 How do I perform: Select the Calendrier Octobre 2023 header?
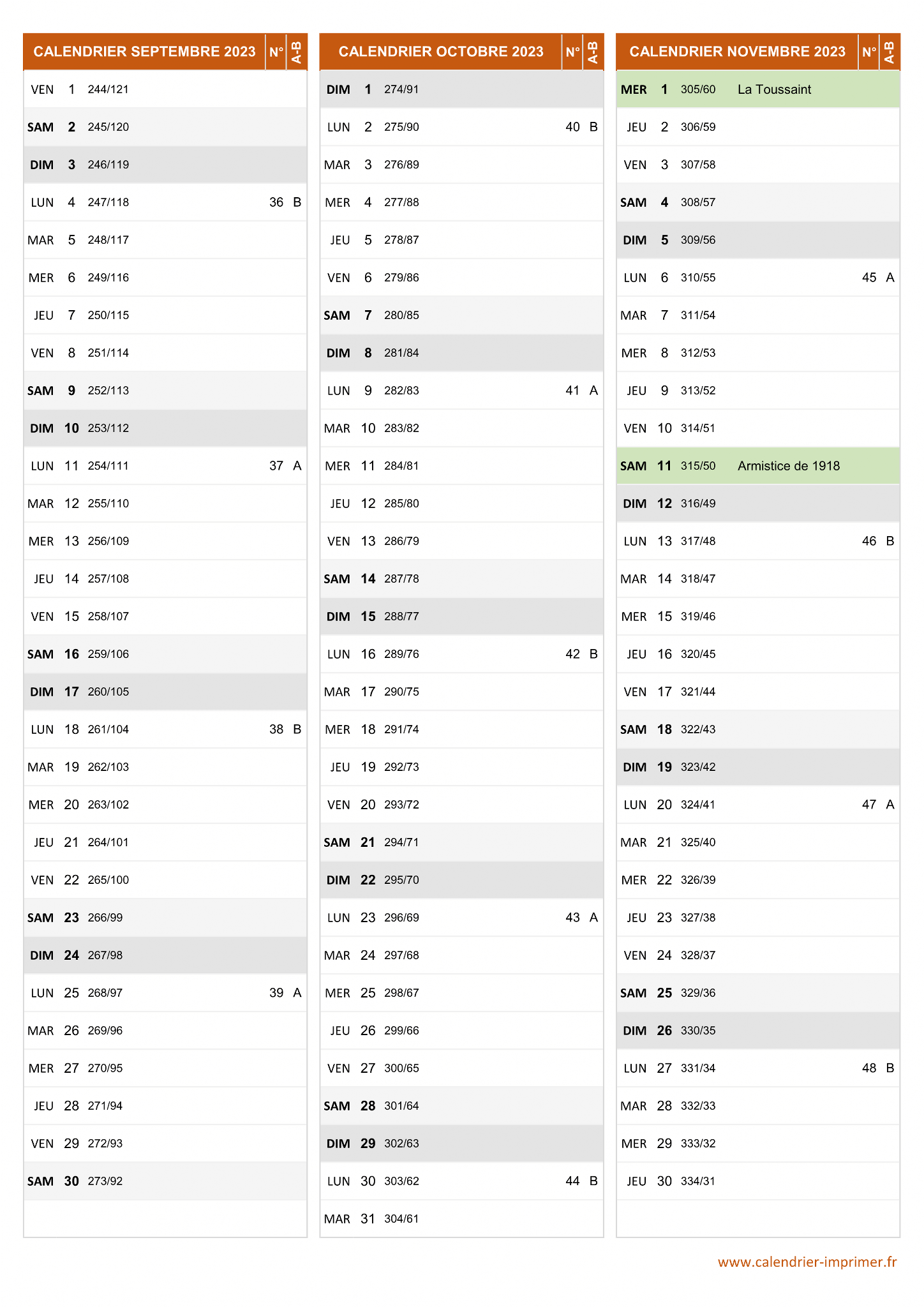click(x=441, y=52)
